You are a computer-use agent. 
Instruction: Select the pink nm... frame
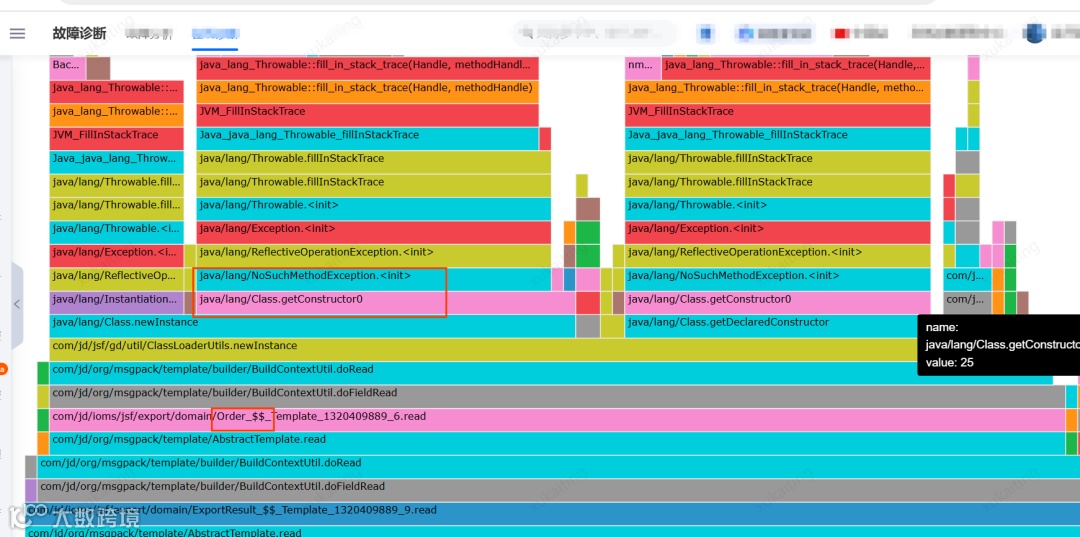tap(643, 67)
